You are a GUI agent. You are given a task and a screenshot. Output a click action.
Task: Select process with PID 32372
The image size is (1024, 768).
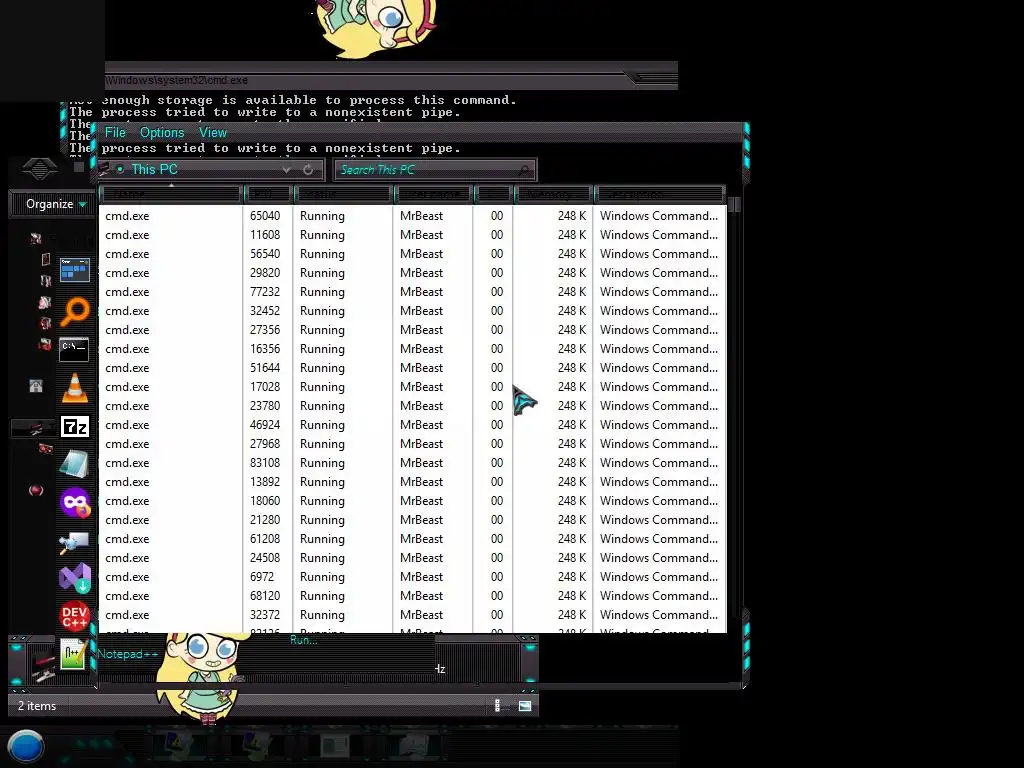pyautogui.click(x=412, y=615)
